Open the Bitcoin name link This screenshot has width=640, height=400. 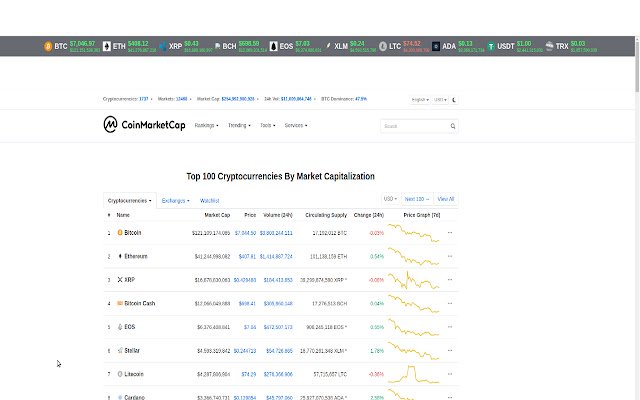coord(133,233)
